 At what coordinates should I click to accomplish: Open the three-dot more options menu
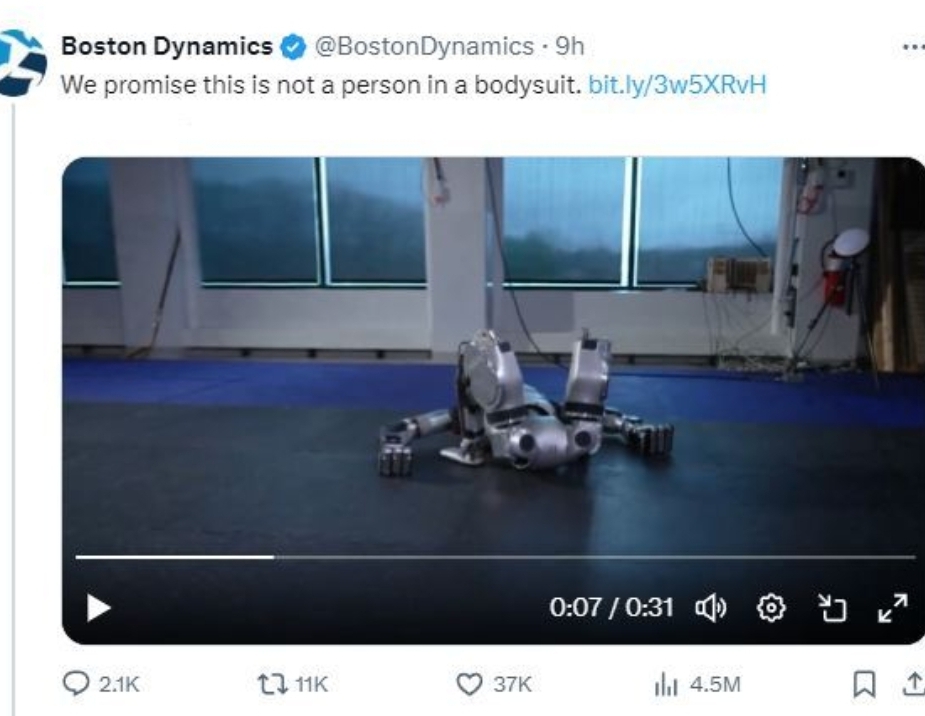coord(911,46)
